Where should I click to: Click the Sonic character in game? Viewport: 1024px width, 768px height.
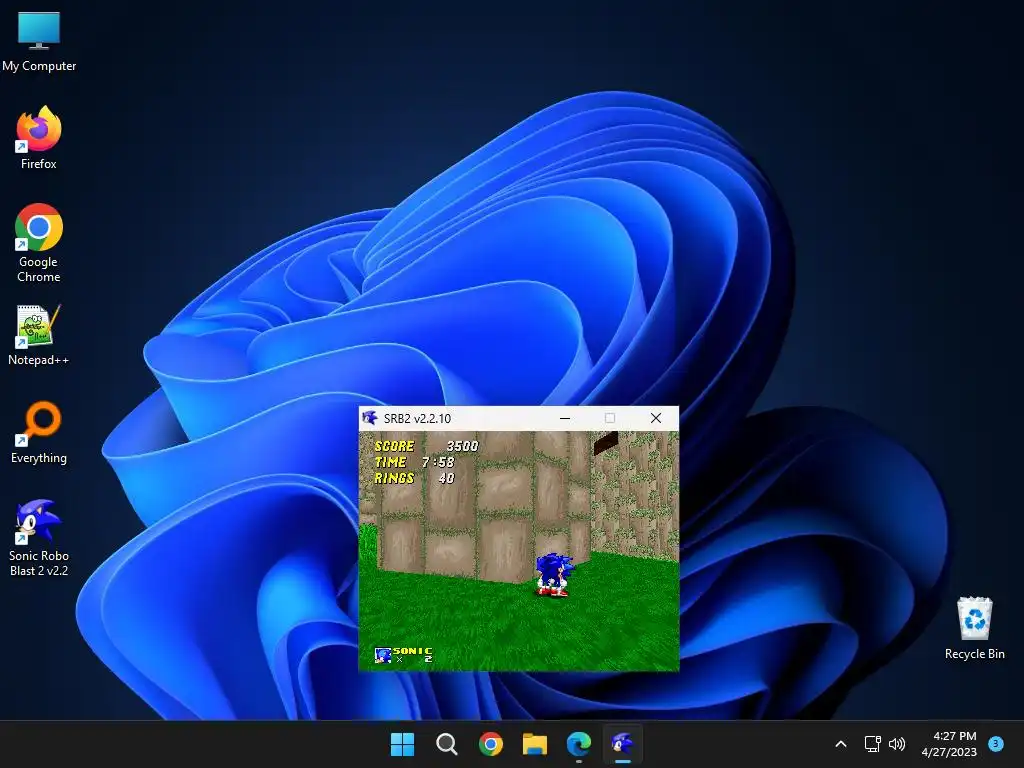click(554, 575)
